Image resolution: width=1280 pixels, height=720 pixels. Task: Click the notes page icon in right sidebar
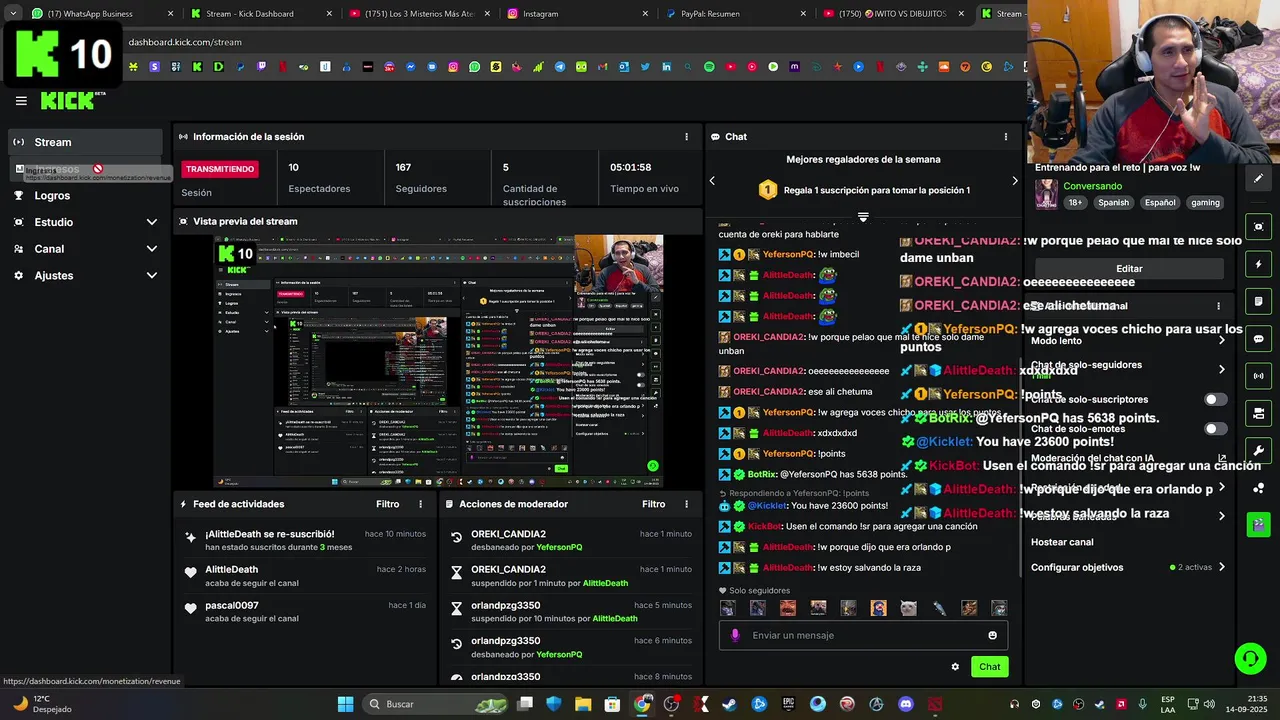pyautogui.click(x=1259, y=302)
